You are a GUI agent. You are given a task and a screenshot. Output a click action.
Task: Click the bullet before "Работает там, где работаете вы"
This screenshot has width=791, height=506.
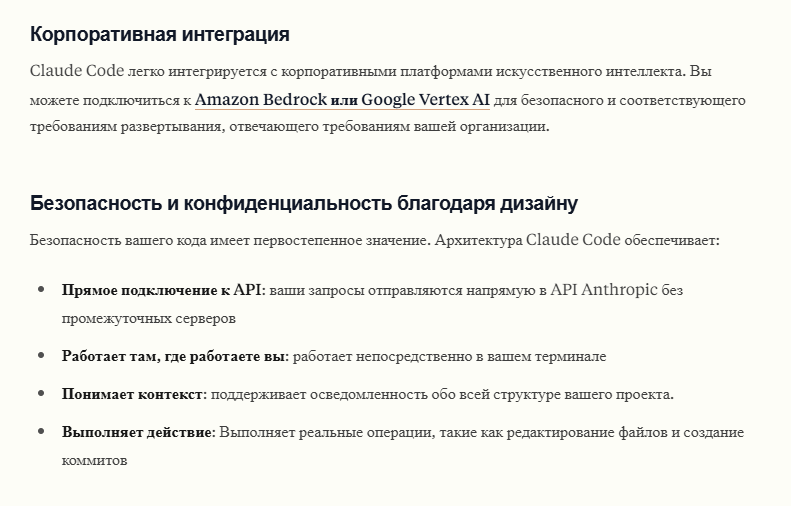41,356
